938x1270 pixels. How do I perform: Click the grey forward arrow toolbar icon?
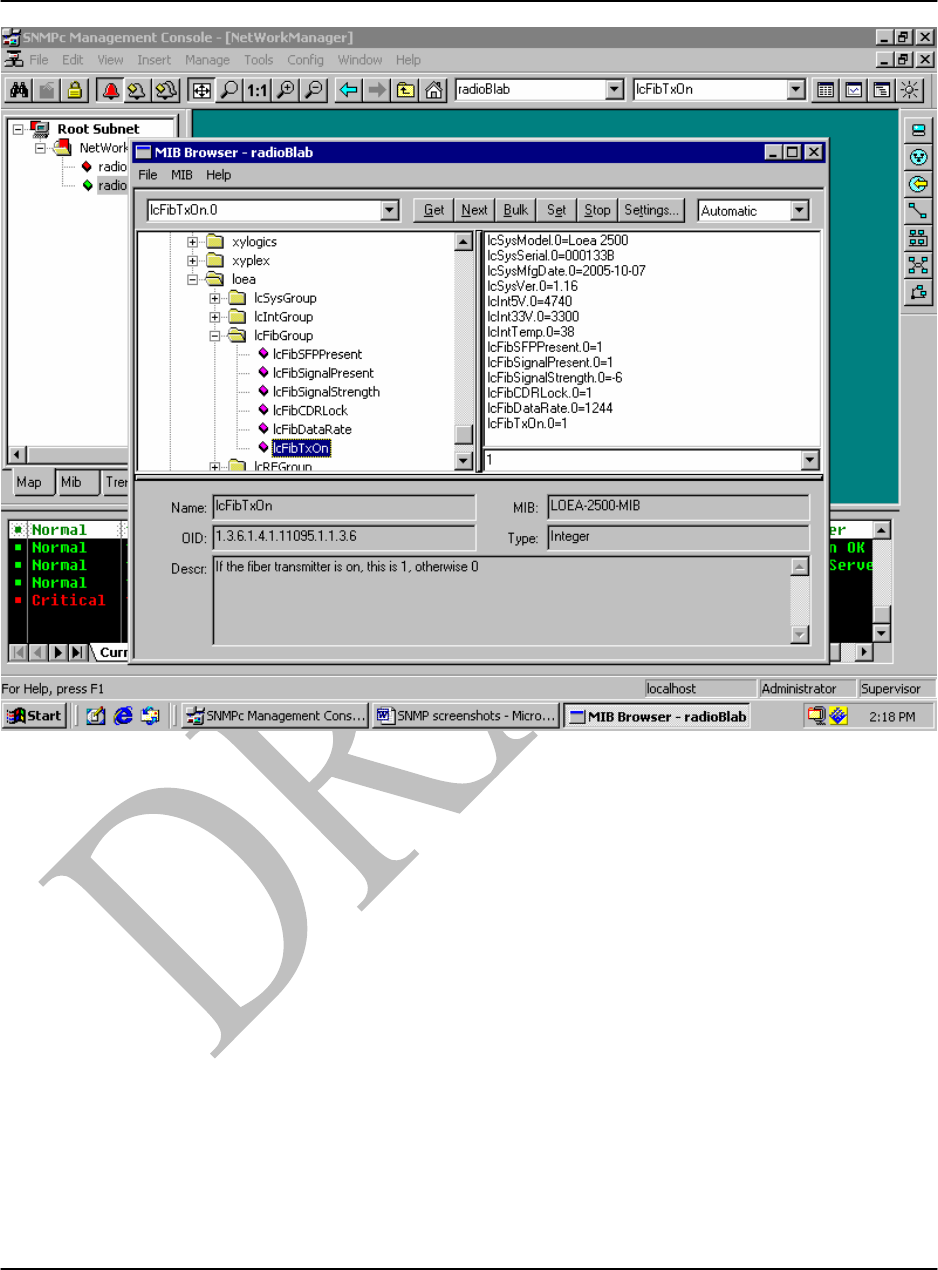[x=377, y=90]
